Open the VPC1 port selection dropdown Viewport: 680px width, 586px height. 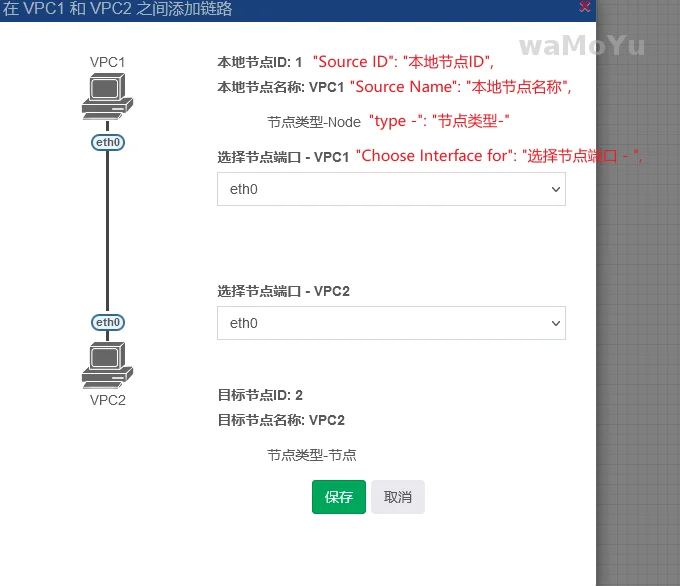[x=391, y=189]
